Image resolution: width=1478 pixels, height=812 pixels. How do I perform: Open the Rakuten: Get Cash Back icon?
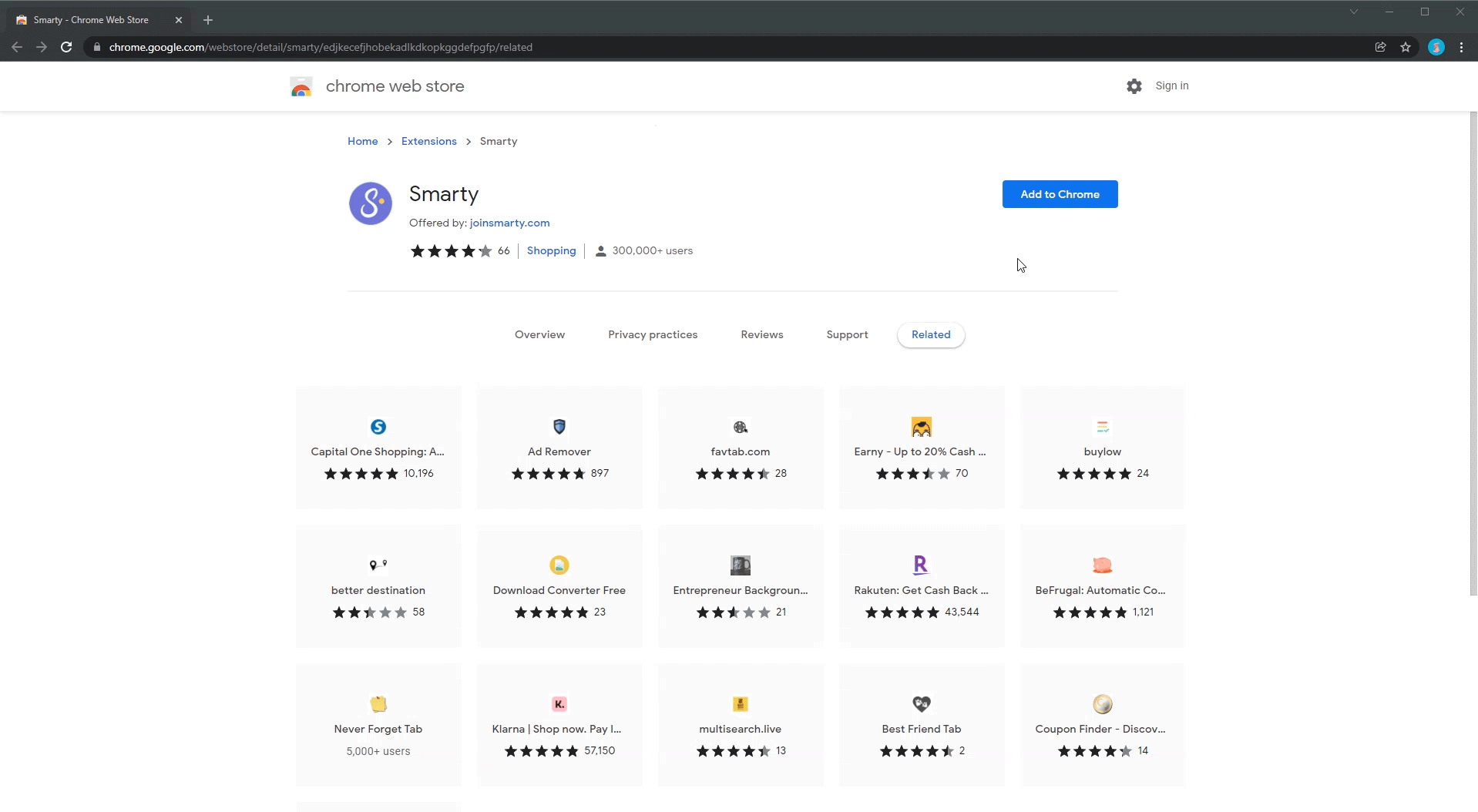coord(922,565)
